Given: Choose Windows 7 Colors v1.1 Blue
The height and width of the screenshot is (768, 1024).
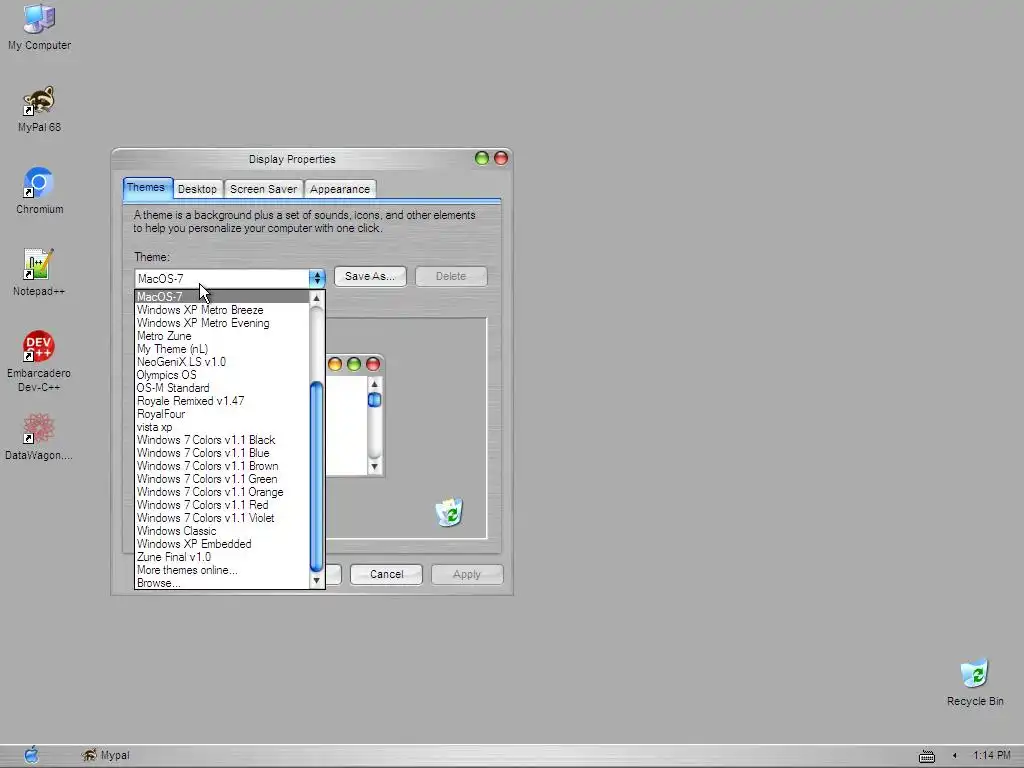Looking at the screenshot, I should (x=221, y=453).
